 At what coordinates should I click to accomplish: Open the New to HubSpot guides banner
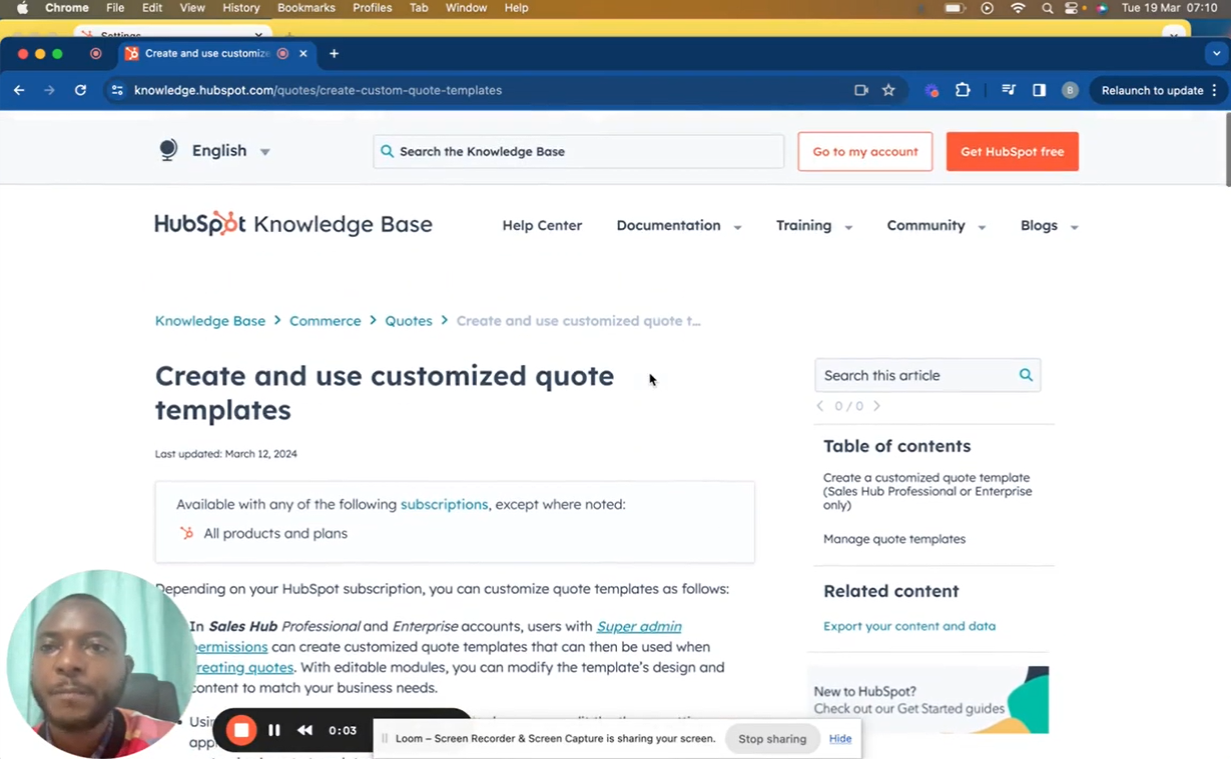[x=928, y=700]
